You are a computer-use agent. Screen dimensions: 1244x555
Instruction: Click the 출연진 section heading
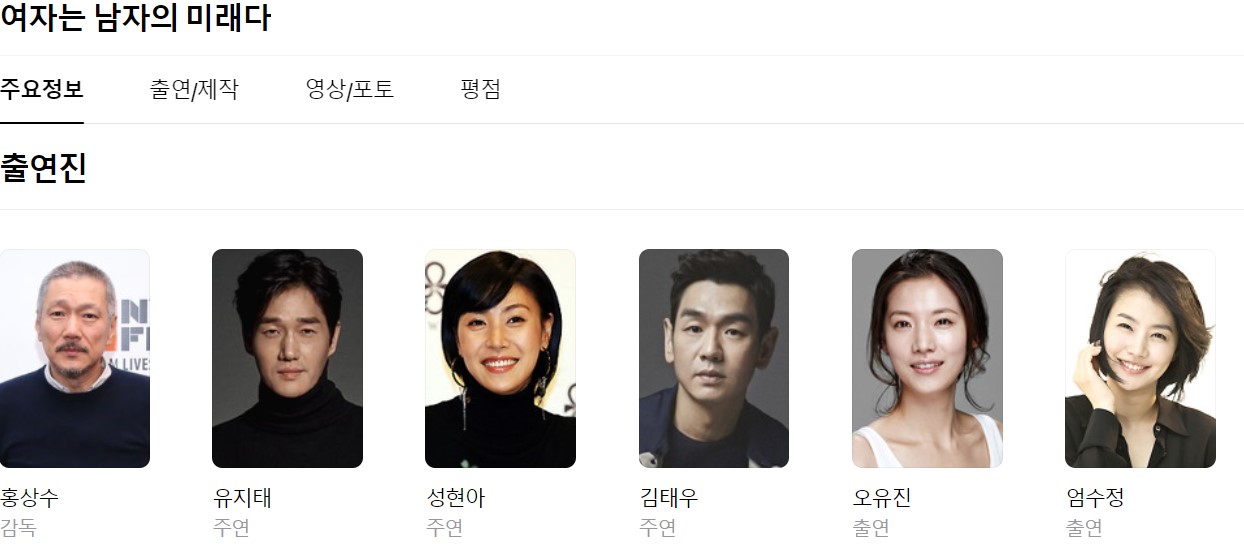43,168
